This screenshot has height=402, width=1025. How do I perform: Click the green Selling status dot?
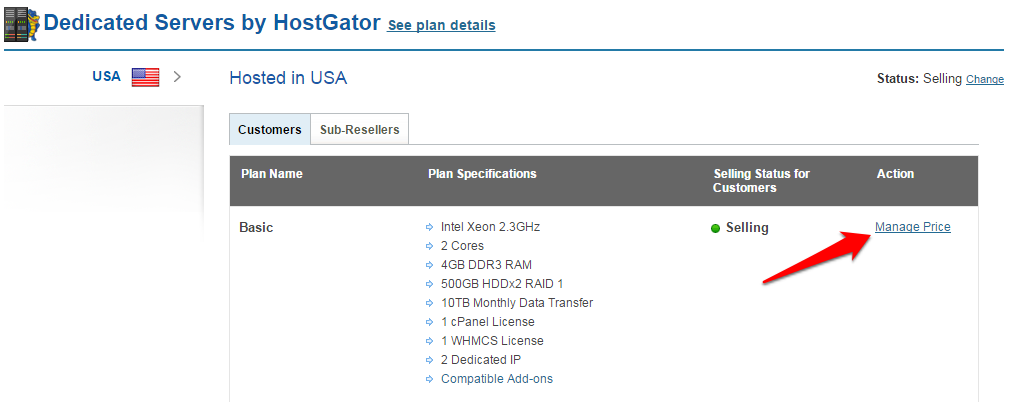click(x=715, y=228)
